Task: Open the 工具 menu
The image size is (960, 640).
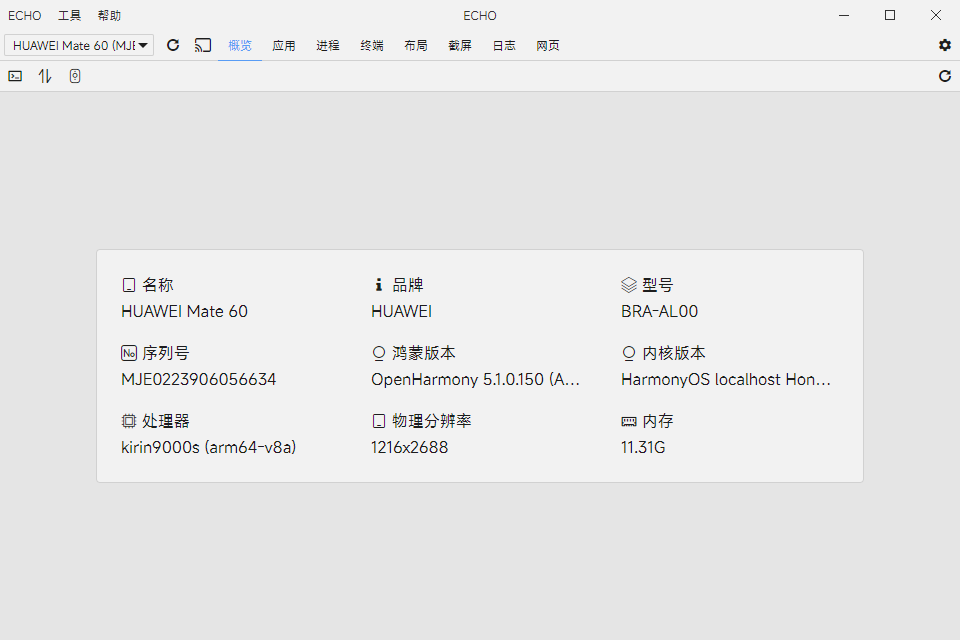Action: [x=68, y=15]
